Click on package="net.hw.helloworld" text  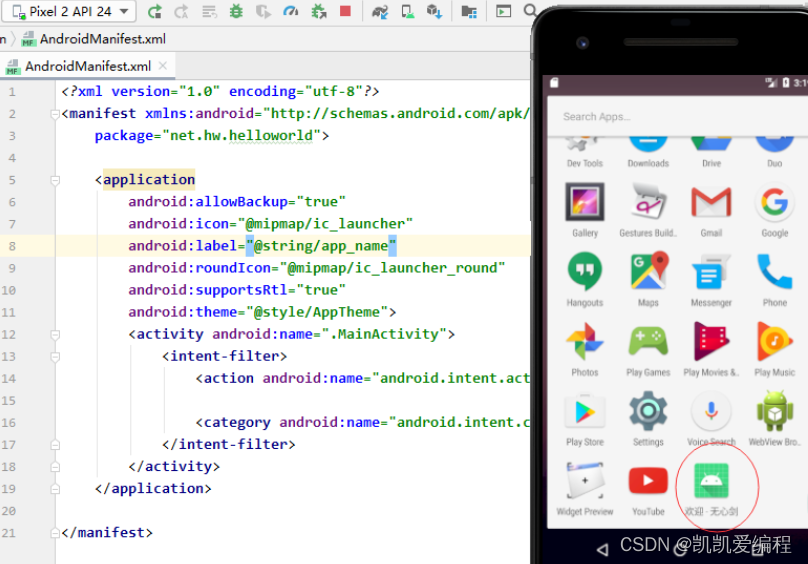(x=208, y=136)
